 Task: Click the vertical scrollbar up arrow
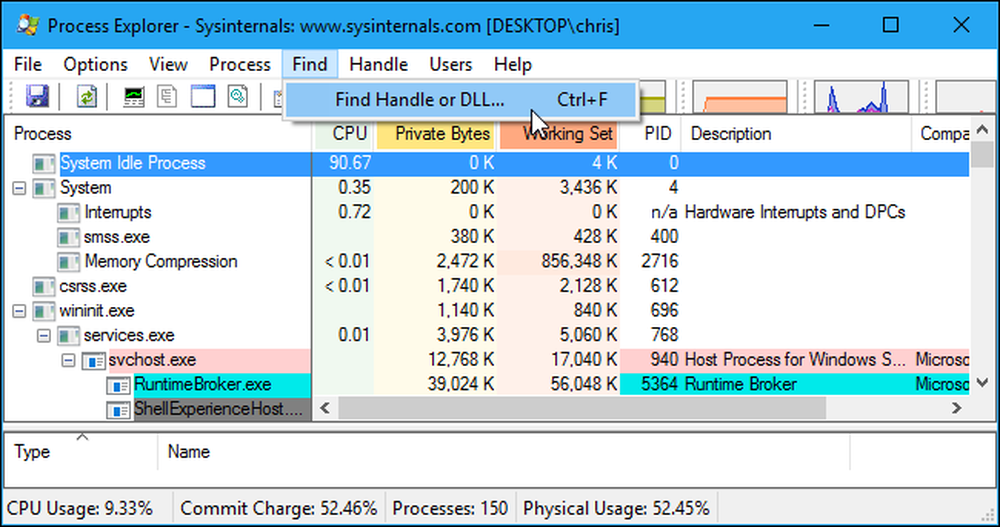point(983,130)
